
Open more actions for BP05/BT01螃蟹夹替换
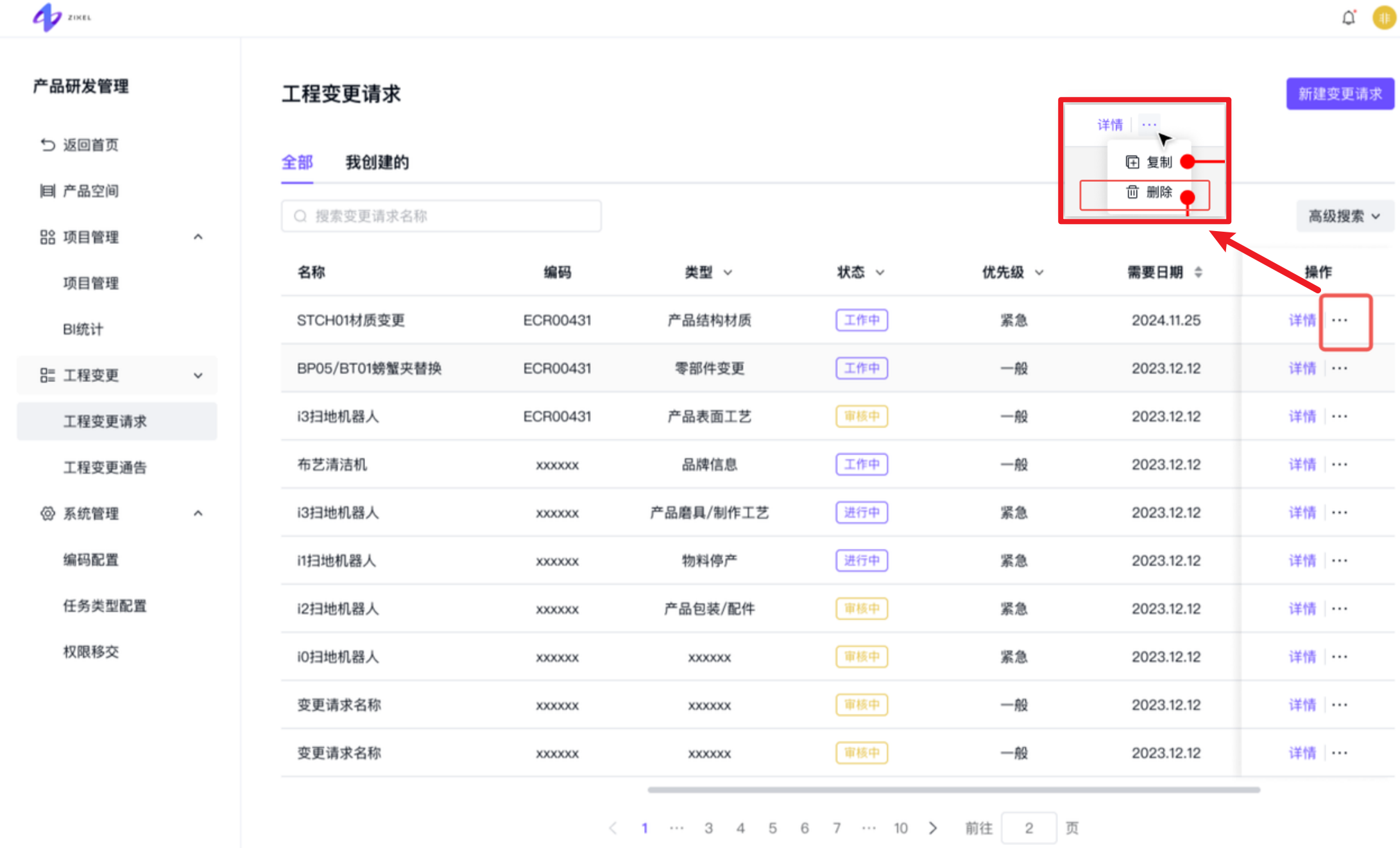coord(1340,368)
